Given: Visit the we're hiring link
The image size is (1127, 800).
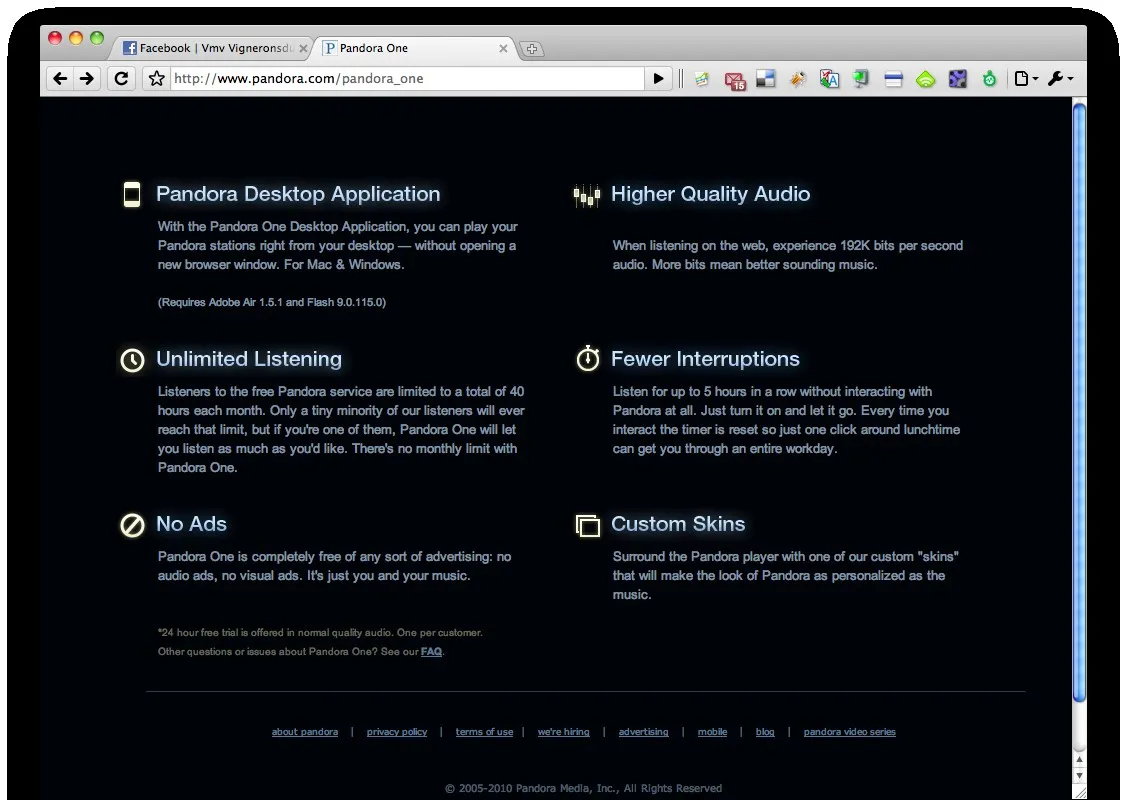Looking at the screenshot, I should click(564, 732).
